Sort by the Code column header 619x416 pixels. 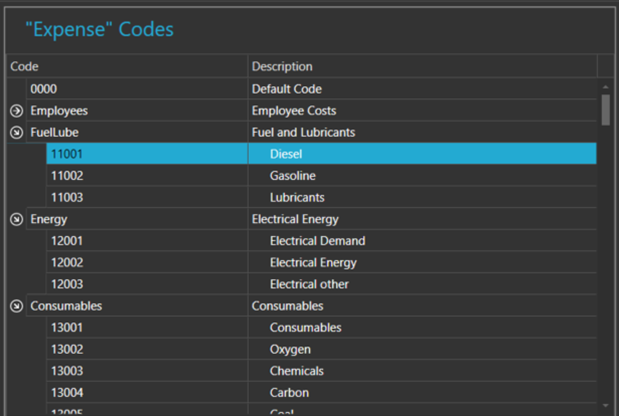(125, 66)
